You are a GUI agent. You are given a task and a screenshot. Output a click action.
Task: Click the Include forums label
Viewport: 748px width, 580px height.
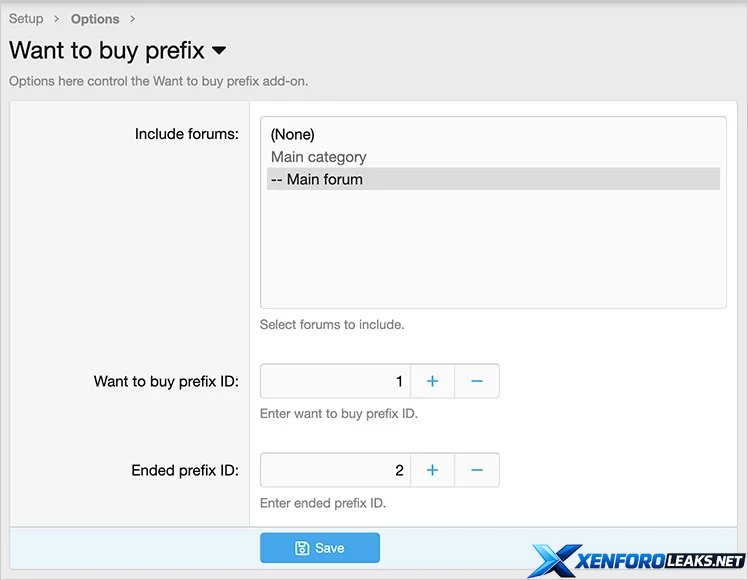tap(187, 134)
